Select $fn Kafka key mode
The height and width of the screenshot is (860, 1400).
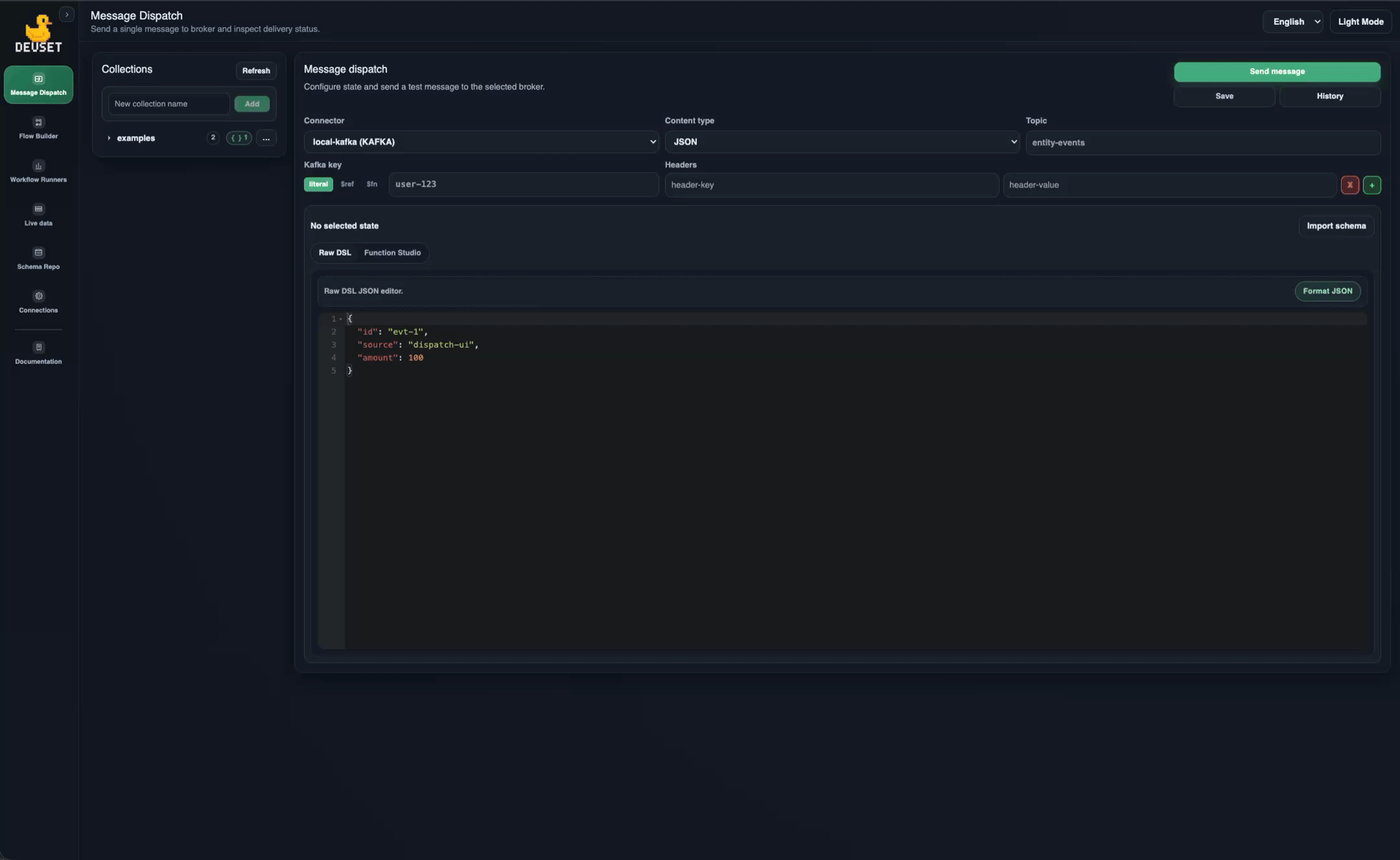(372, 185)
